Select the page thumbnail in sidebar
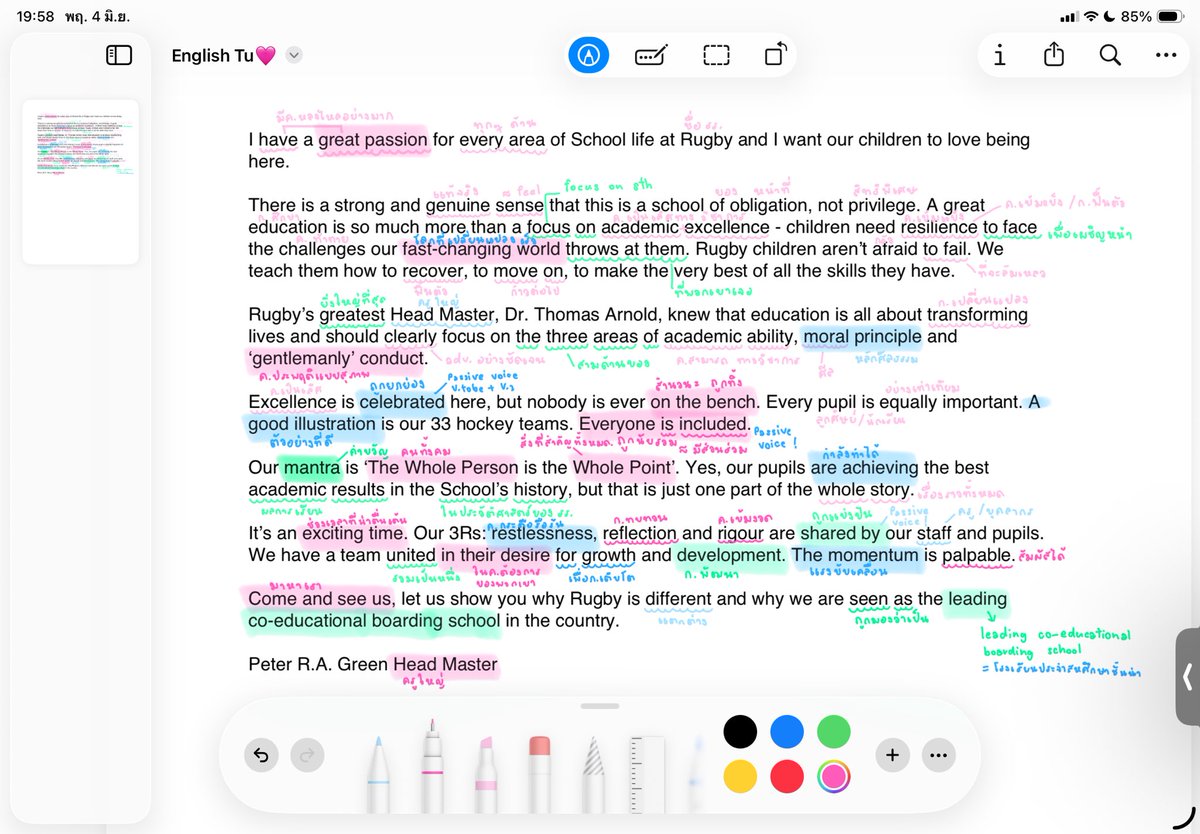 tap(81, 181)
